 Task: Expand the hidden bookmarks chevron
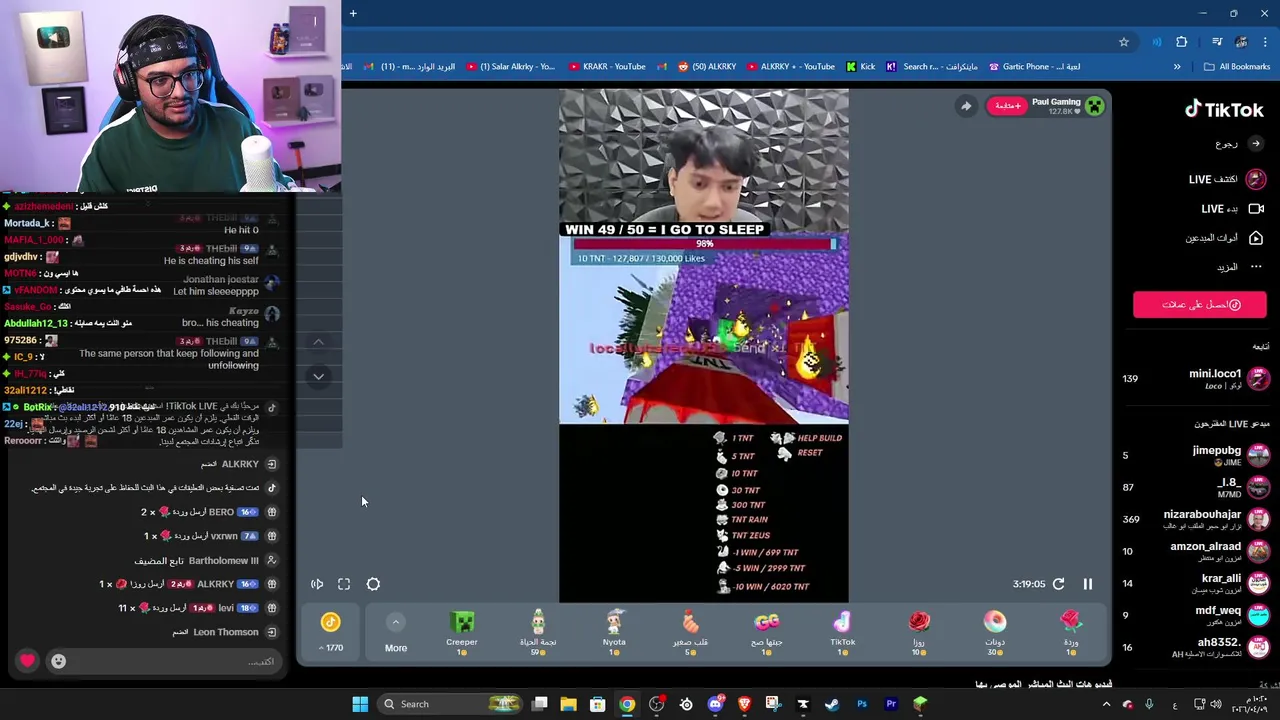coord(1177,67)
